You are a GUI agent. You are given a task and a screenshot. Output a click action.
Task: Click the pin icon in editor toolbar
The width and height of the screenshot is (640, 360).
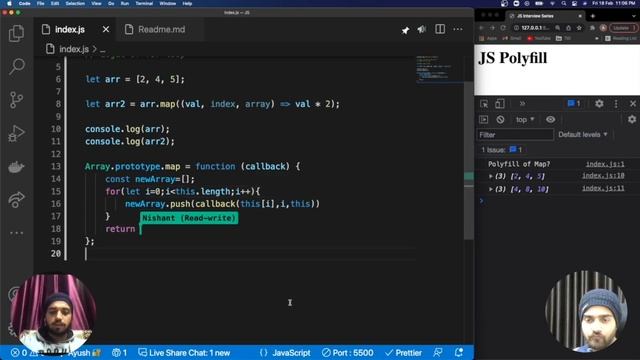405,30
